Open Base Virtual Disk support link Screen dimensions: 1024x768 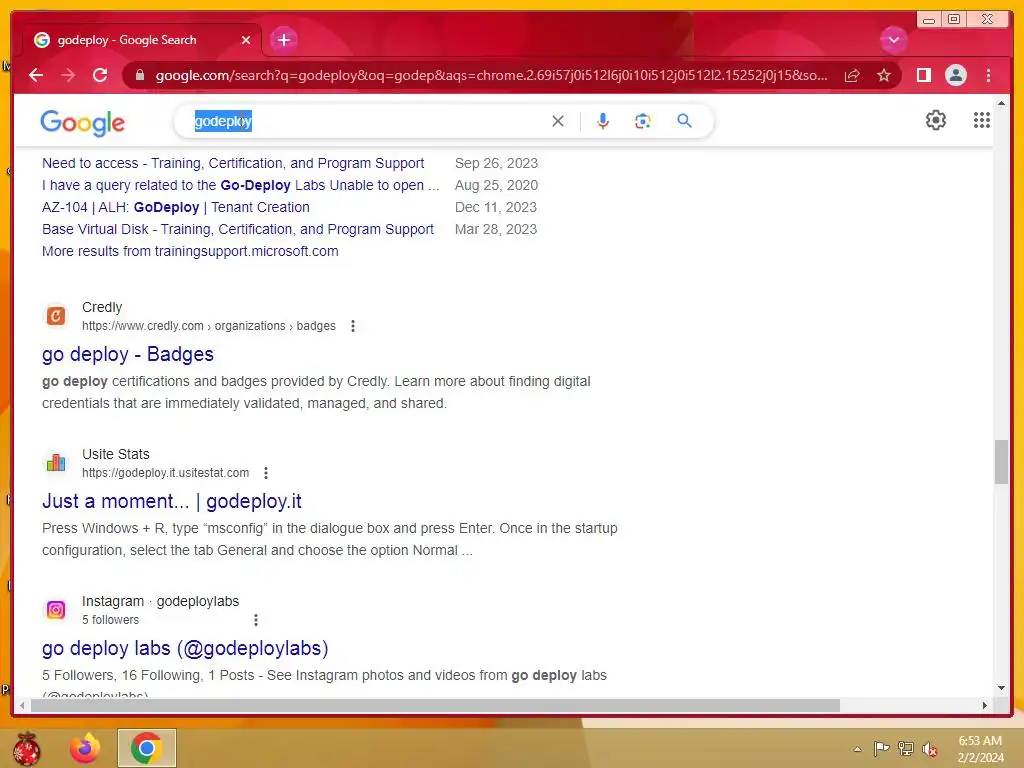point(238,230)
